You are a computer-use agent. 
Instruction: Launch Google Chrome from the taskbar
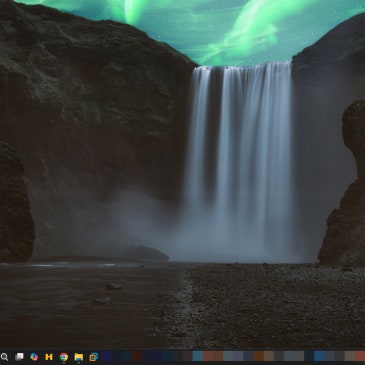[x=64, y=357]
